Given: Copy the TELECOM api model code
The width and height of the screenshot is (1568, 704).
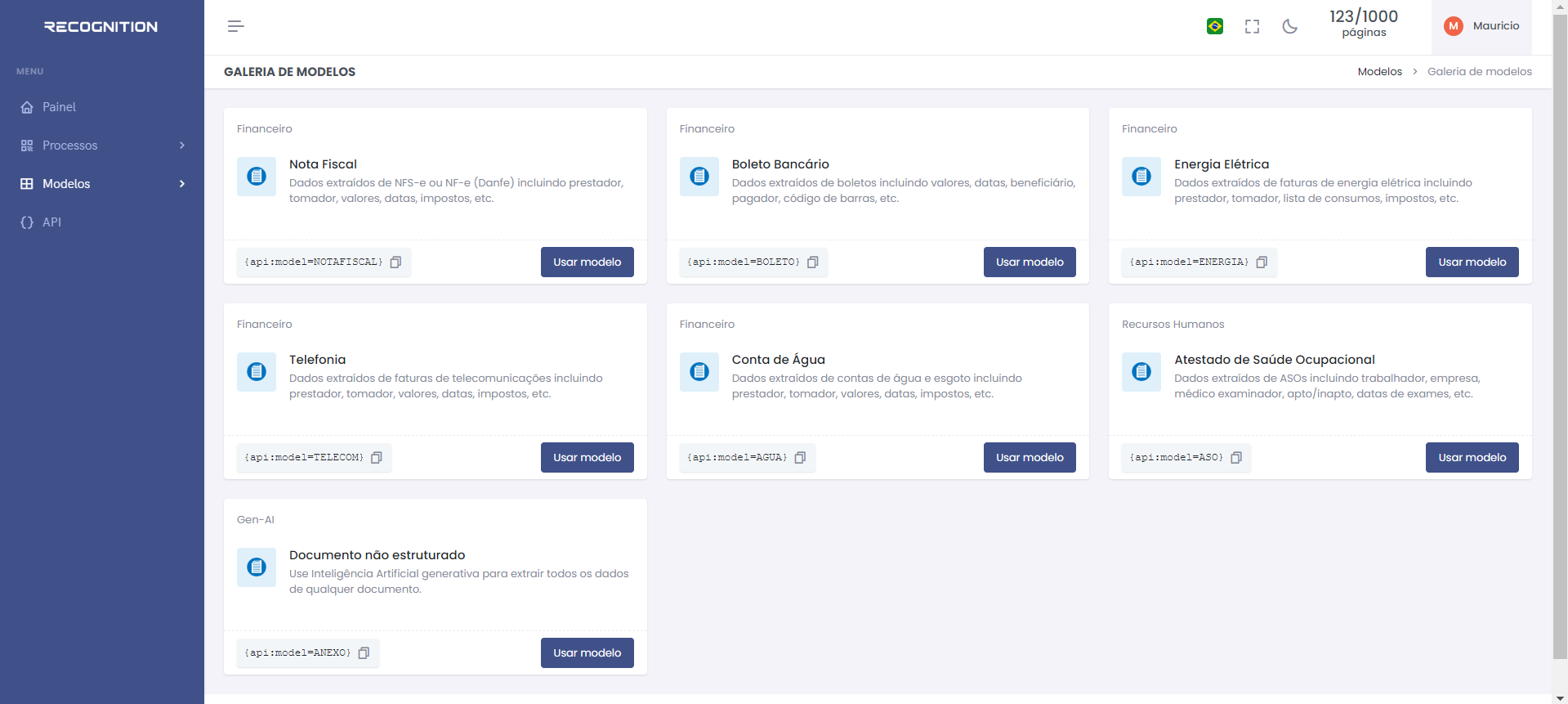Looking at the screenshot, I should click(377, 458).
